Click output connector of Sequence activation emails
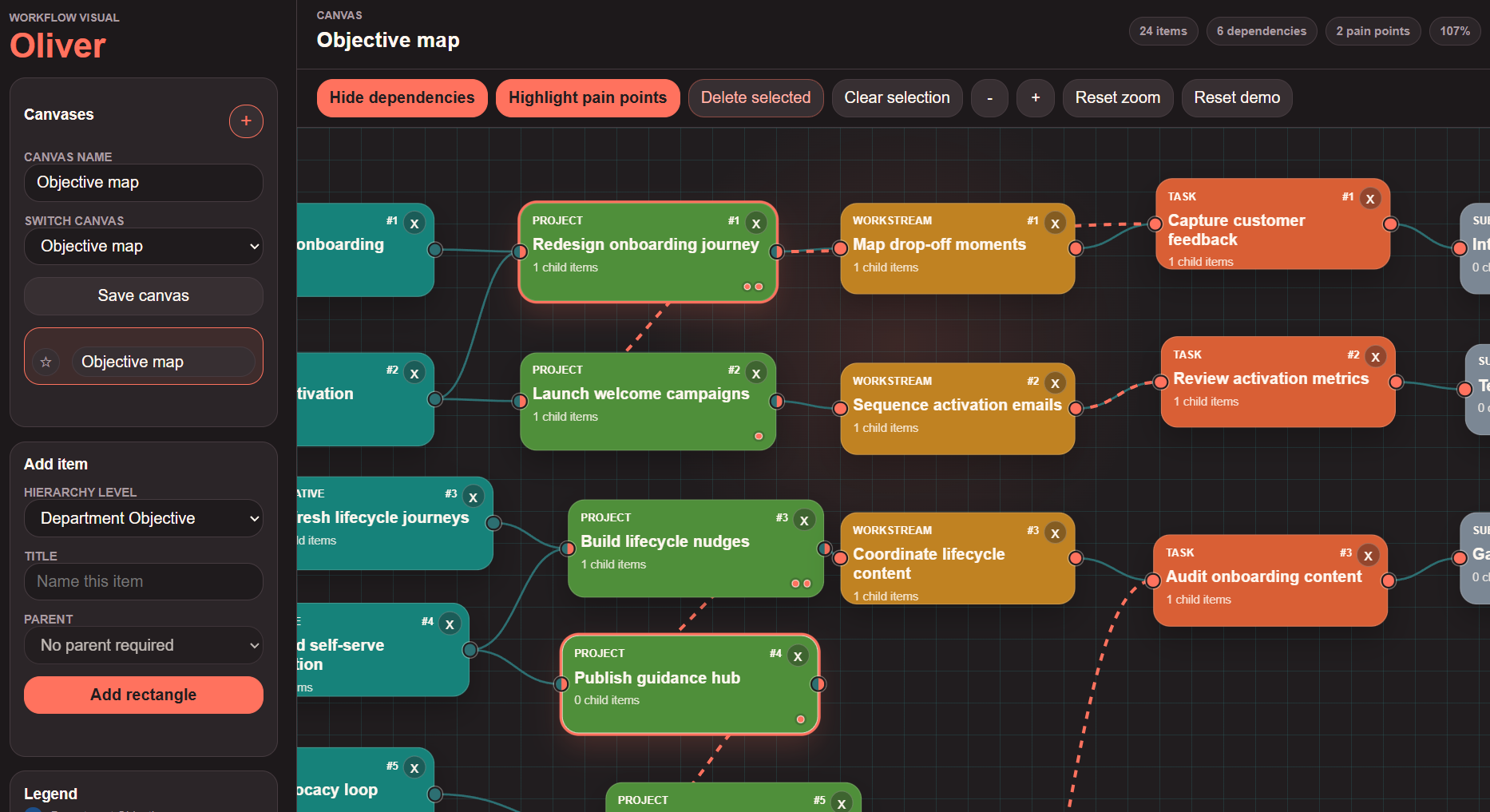Image resolution: width=1490 pixels, height=812 pixels. pos(1076,408)
